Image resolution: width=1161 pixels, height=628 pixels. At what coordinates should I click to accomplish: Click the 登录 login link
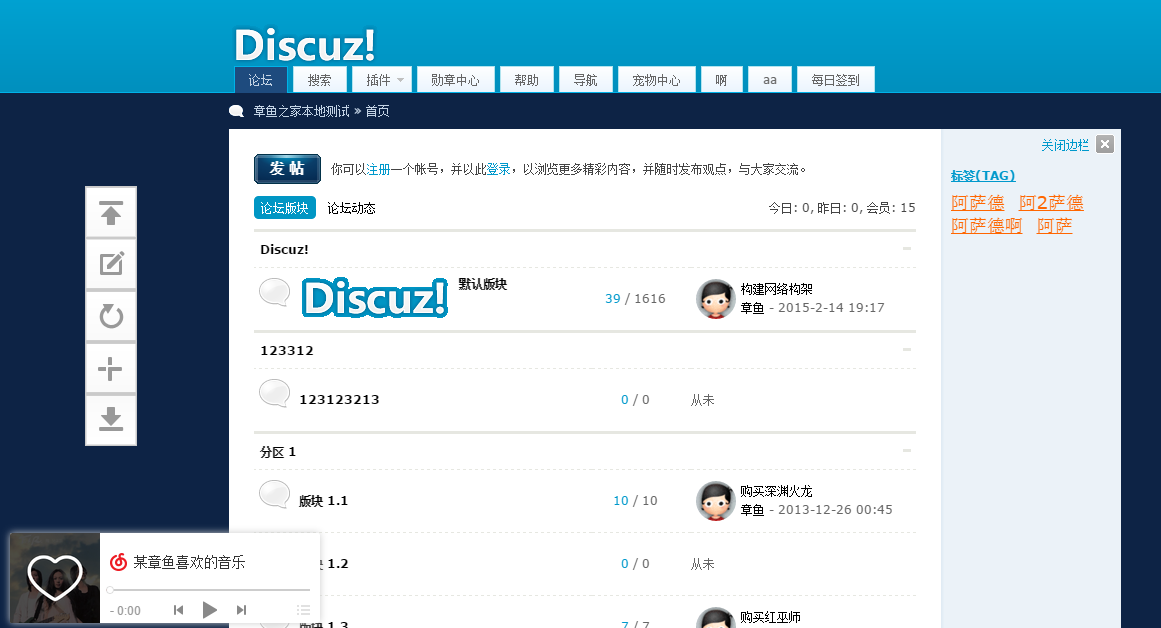[x=498, y=169]
